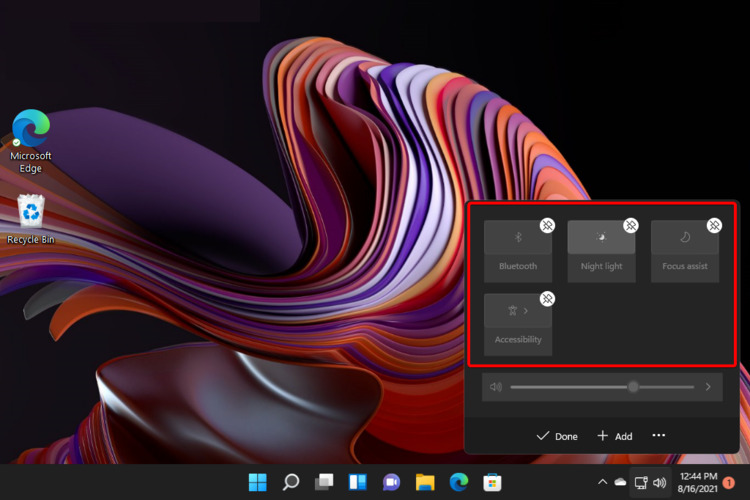The image size is (750, 500).
Task: Open Microsoft Store from the taskbar
Action: pos(492,483)
